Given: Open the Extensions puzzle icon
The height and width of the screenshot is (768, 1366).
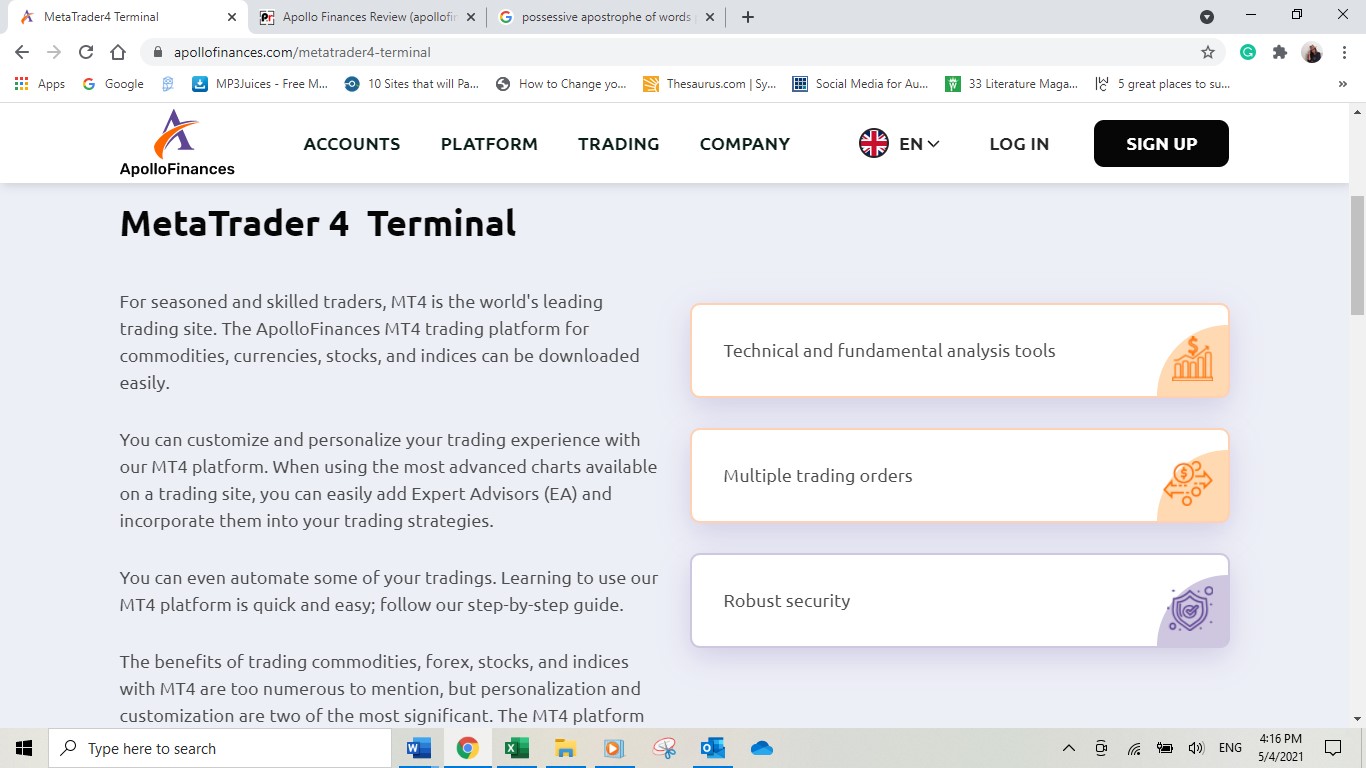Looking at the screenshot, I should [x=1280, y=52].
